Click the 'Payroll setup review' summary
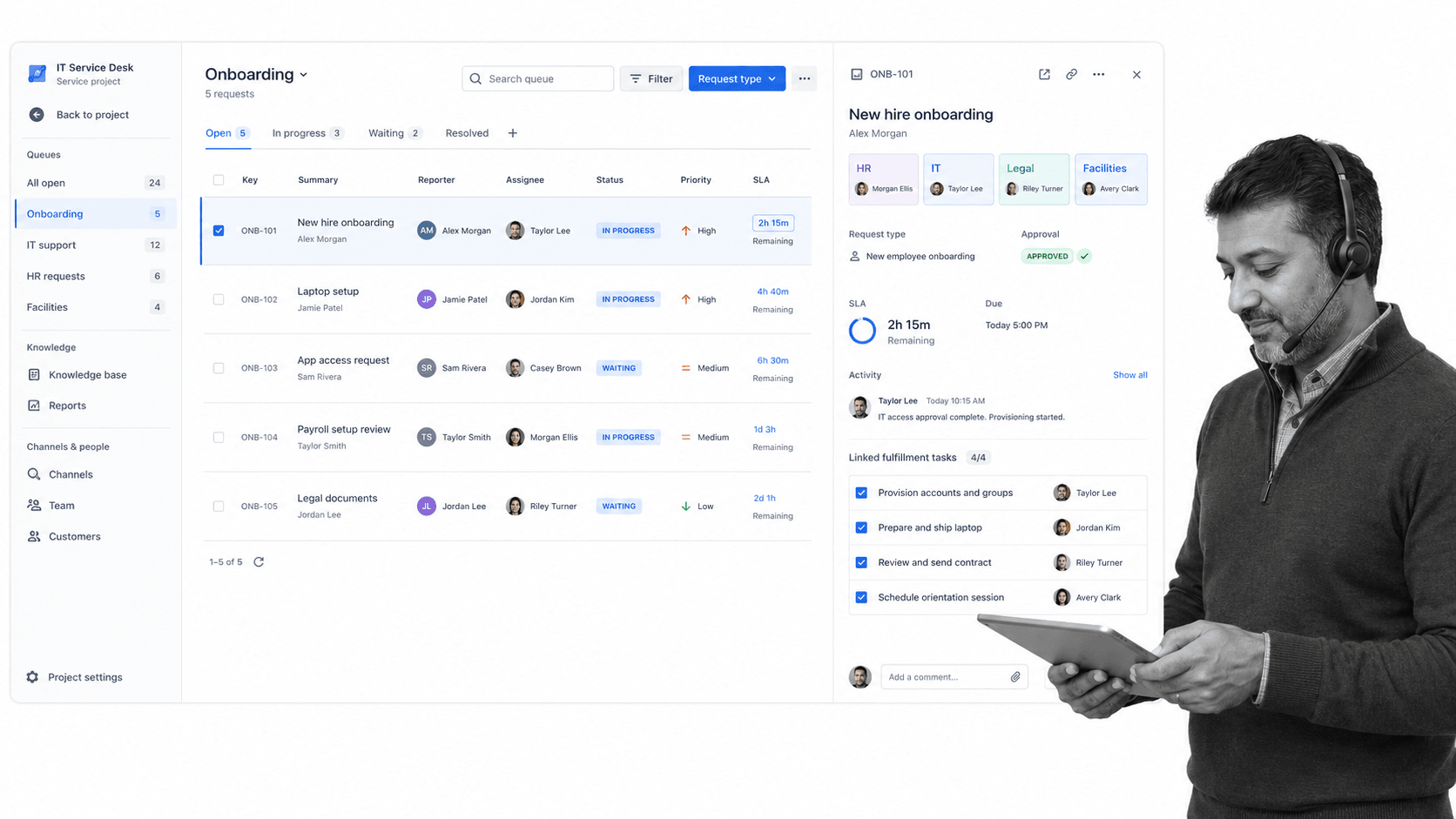This screenshot has height=819, width=1456. tap(344, 430)
